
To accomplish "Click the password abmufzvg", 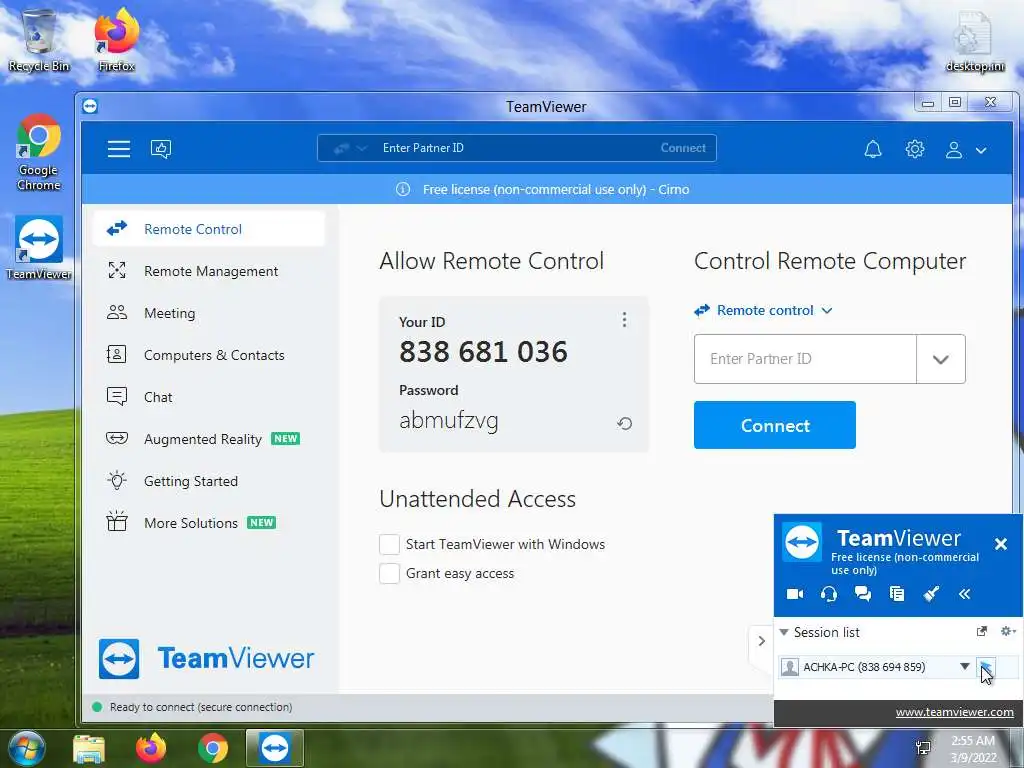I will tap(449, 421).
